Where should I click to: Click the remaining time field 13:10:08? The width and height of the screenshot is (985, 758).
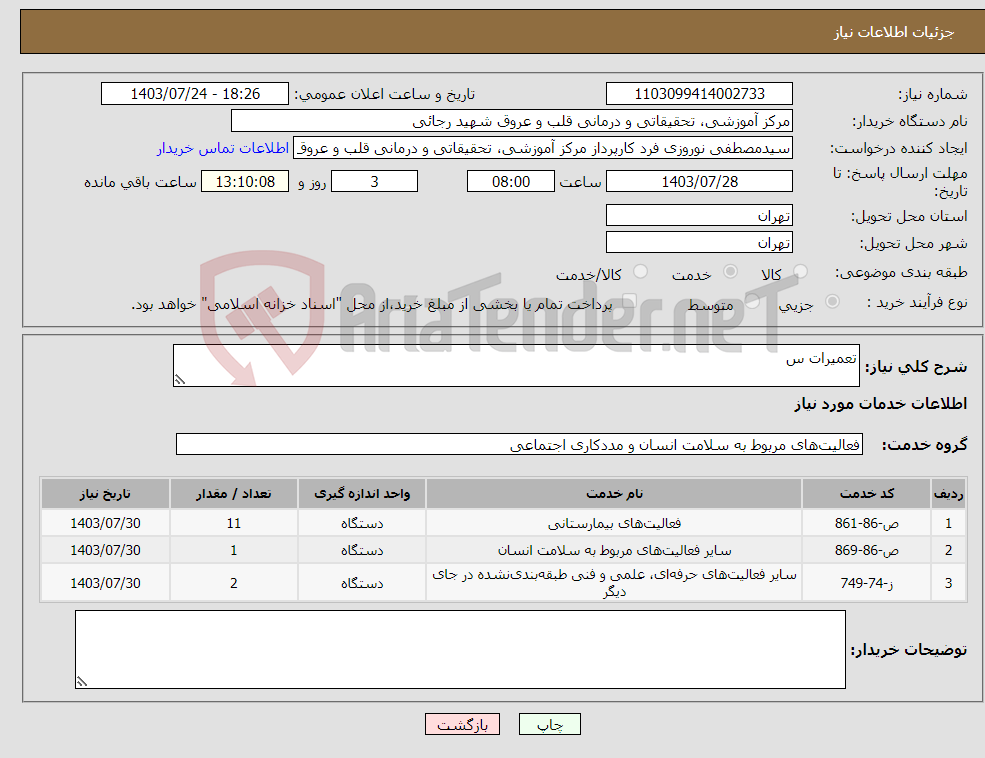245,181
